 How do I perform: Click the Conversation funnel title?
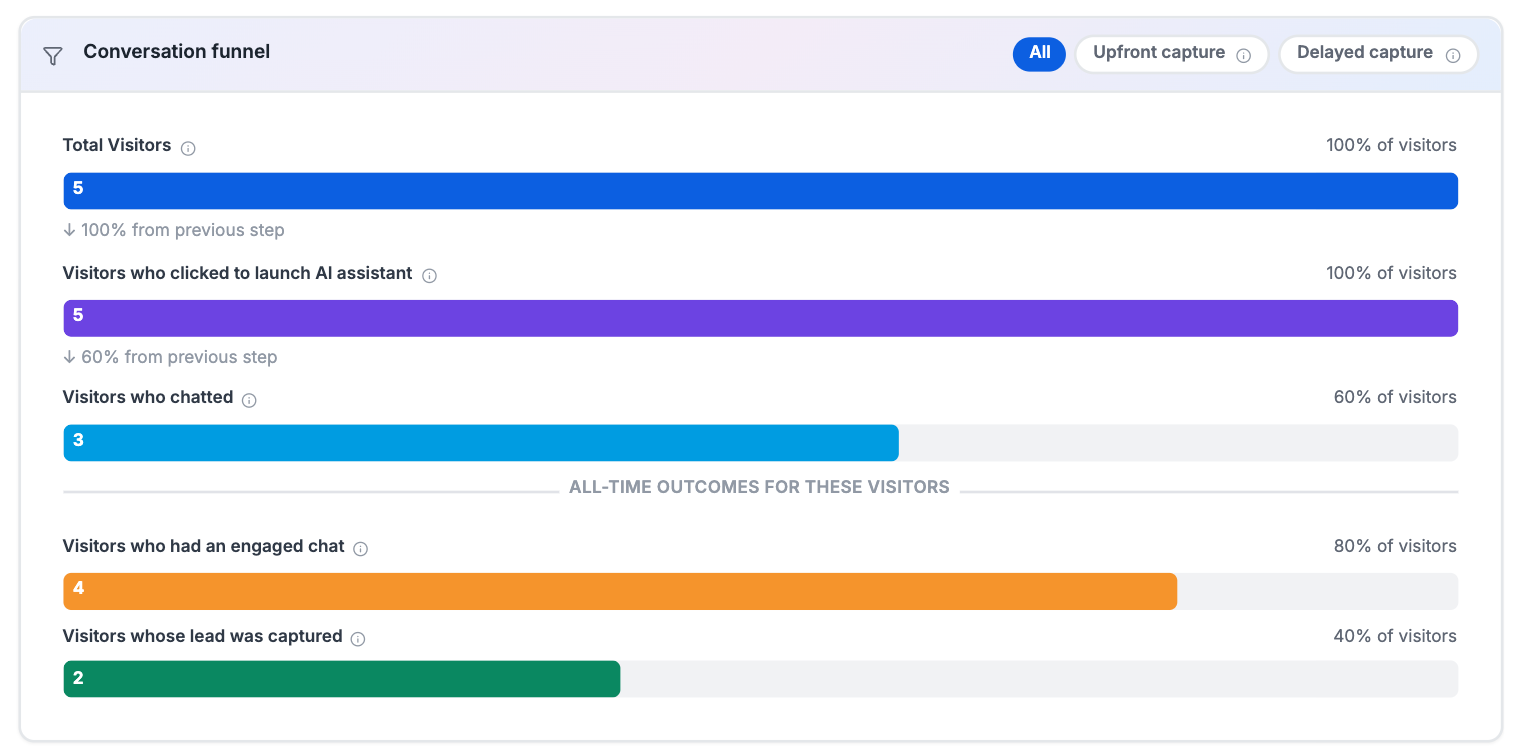coord(177,51)
